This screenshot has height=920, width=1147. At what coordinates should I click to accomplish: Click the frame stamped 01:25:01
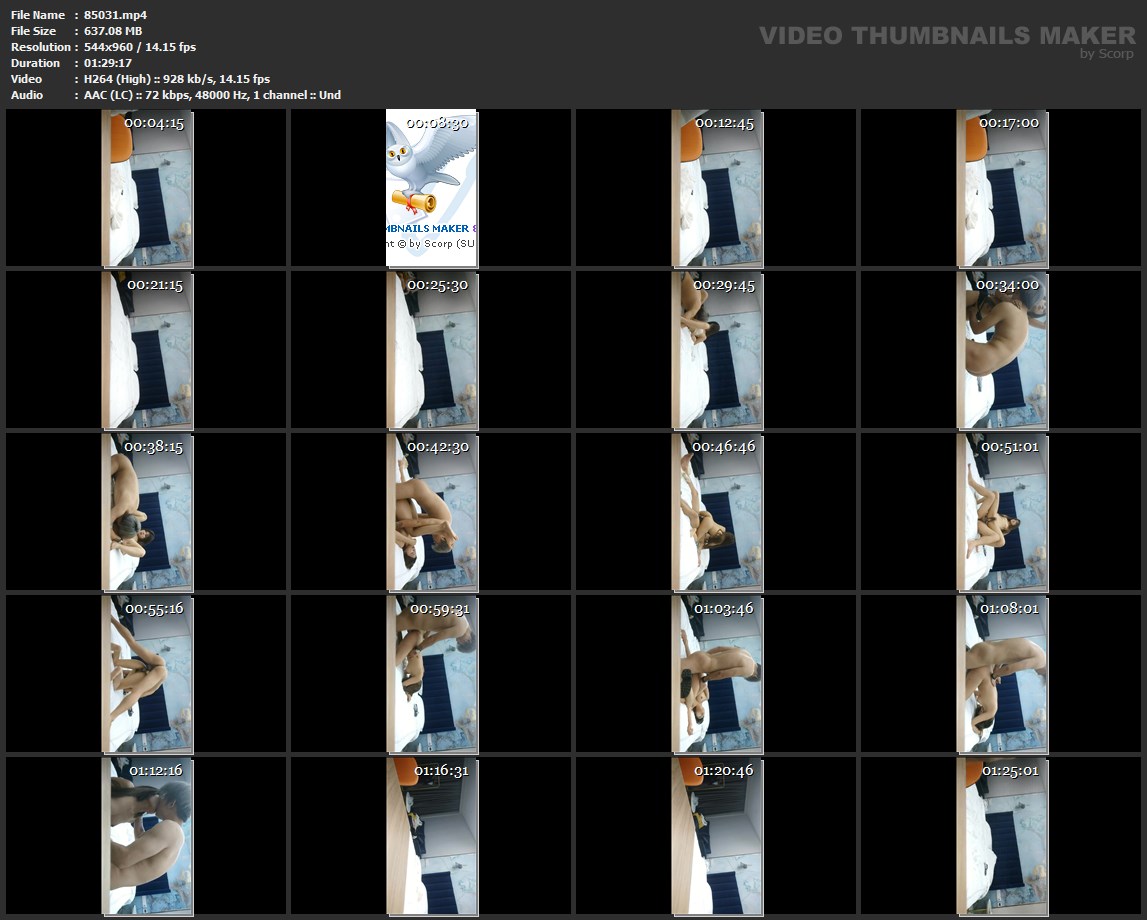click(1002, 837)
